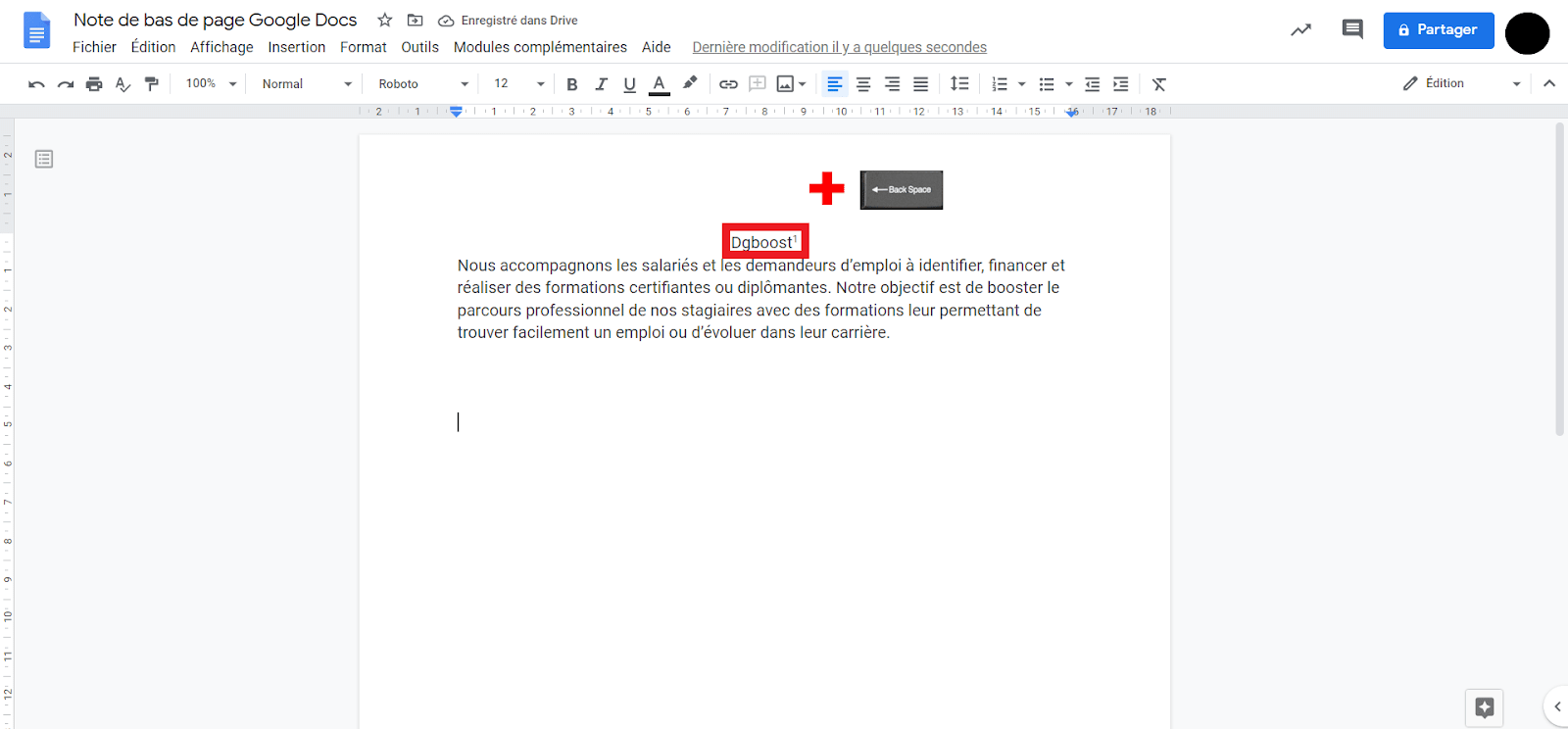Open the Fichier menu
The width and height of the screenshot is (1568, 729).
[x=94, y=47]
